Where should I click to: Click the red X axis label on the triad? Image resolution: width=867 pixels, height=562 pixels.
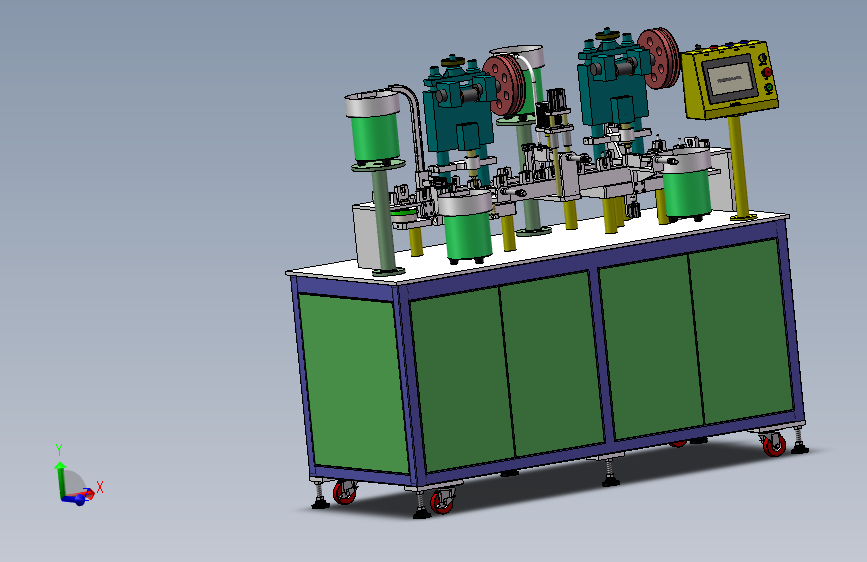pos(100,487)
